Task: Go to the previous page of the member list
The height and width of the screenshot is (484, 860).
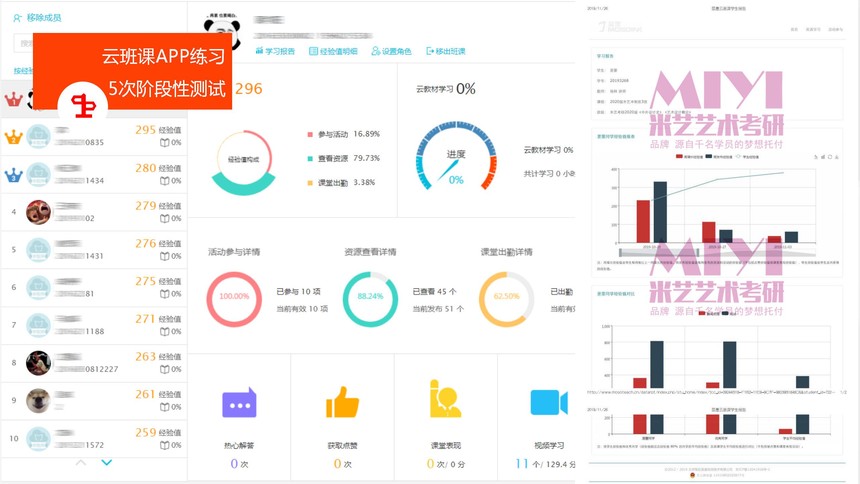Action: [x=81, y=463]
